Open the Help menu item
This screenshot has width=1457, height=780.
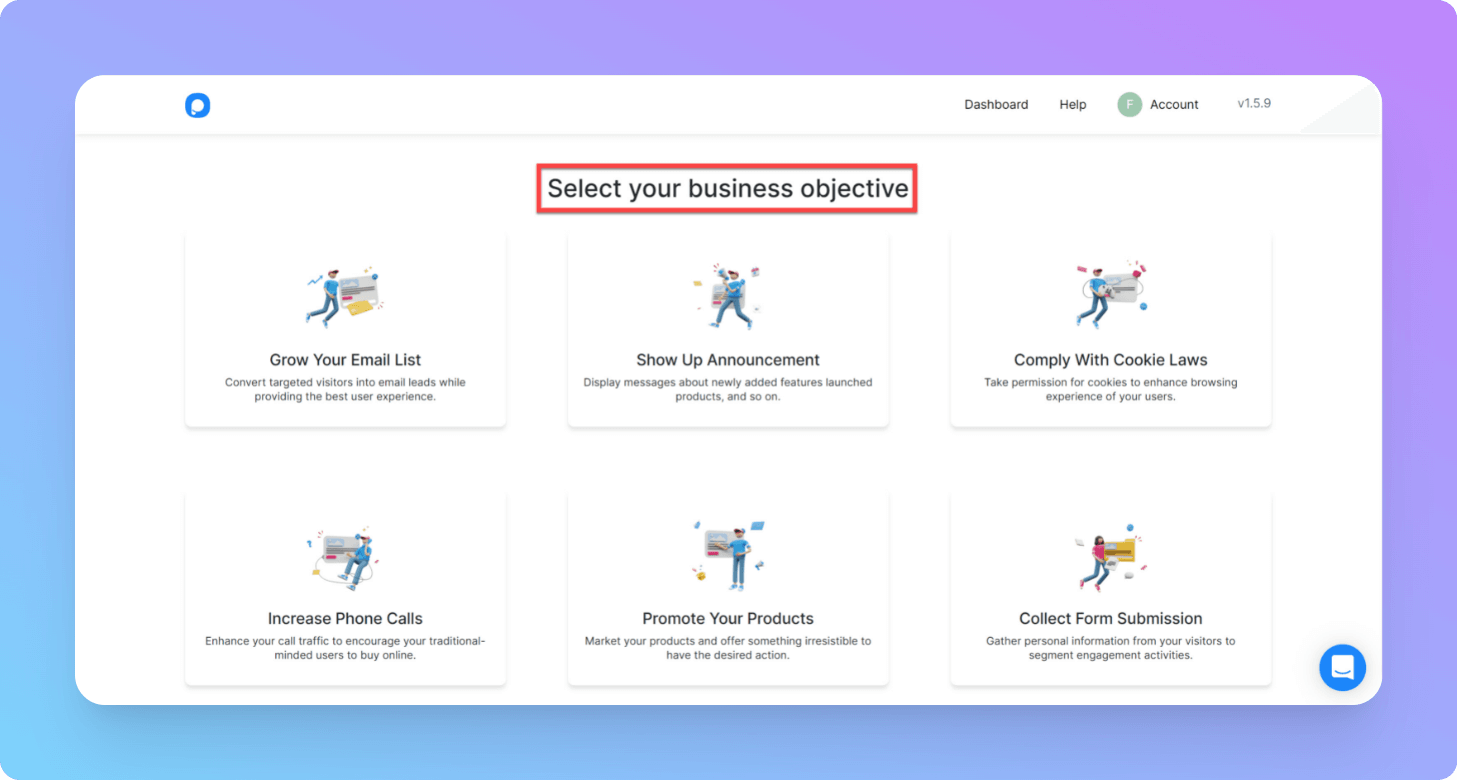coord(1073,104)
